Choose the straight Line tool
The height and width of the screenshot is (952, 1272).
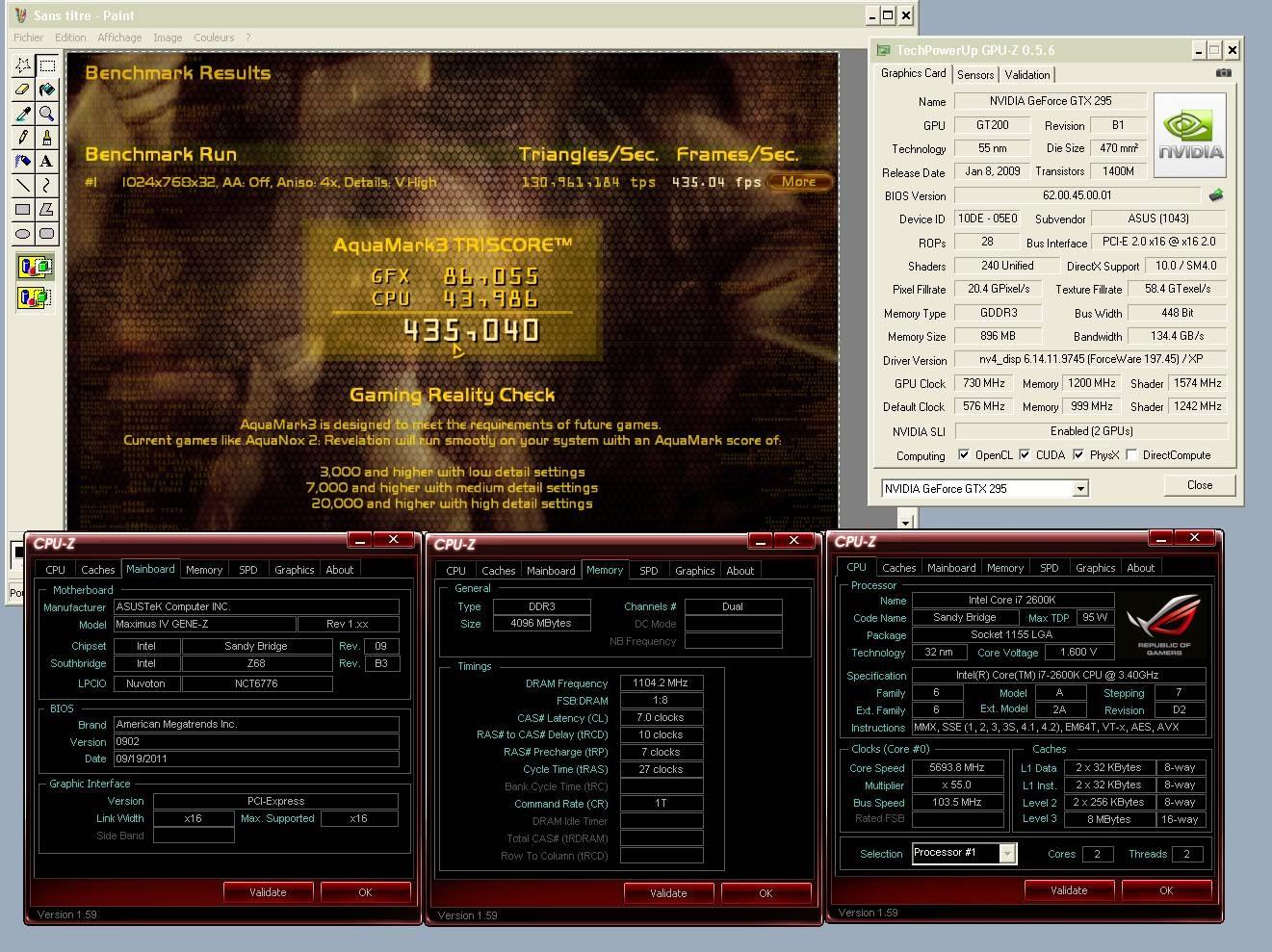(x=23, y=186)
